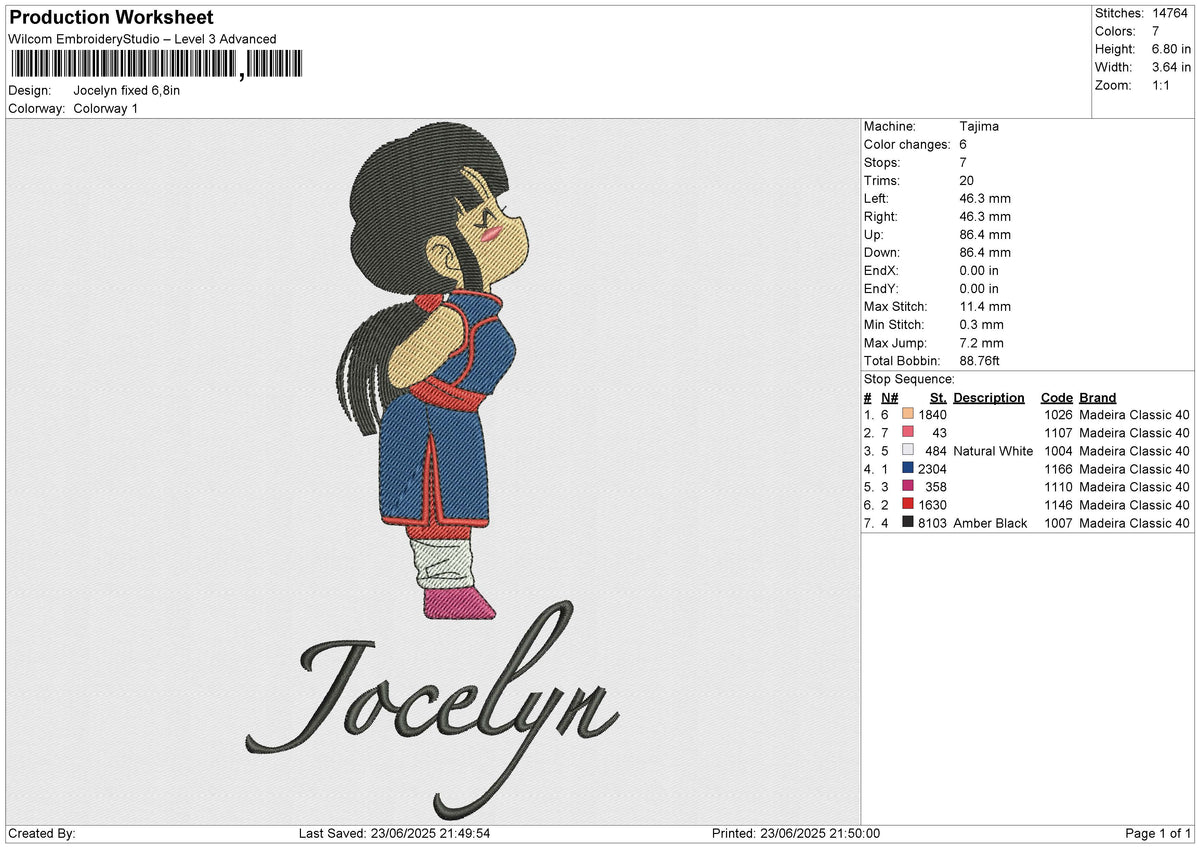
Task: Select stitch count 1840 in stop 1
Action: coord(932,415)
